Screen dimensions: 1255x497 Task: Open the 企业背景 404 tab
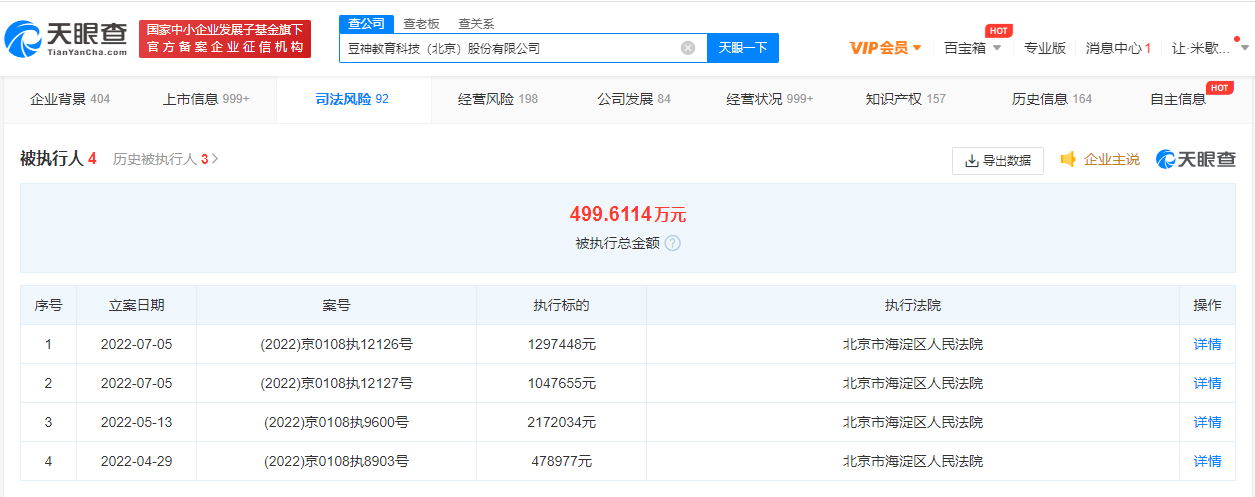pyautogui.click(x=70, y=99)
